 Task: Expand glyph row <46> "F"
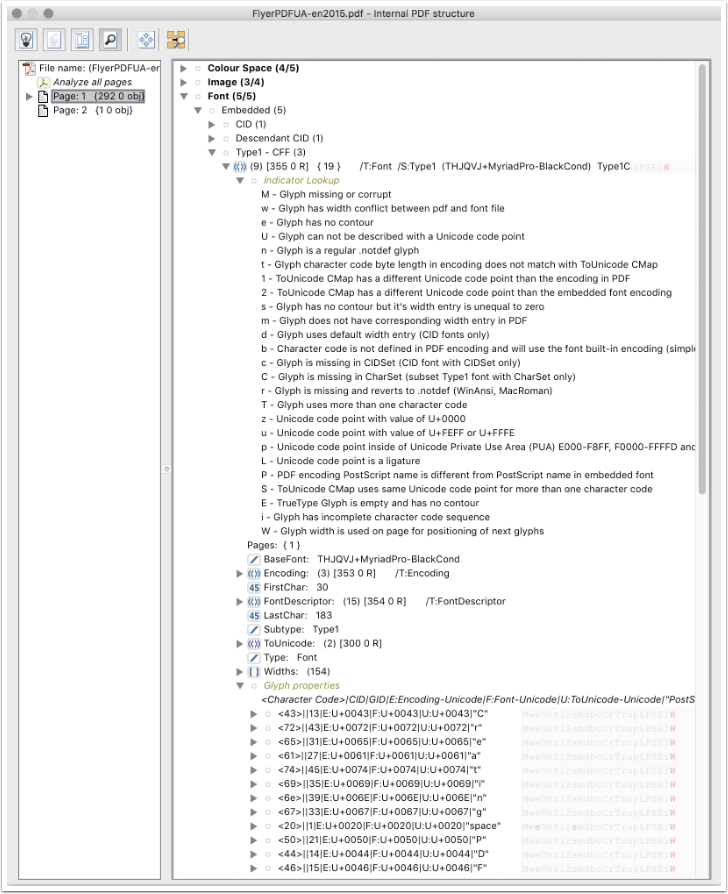point(254,868)
